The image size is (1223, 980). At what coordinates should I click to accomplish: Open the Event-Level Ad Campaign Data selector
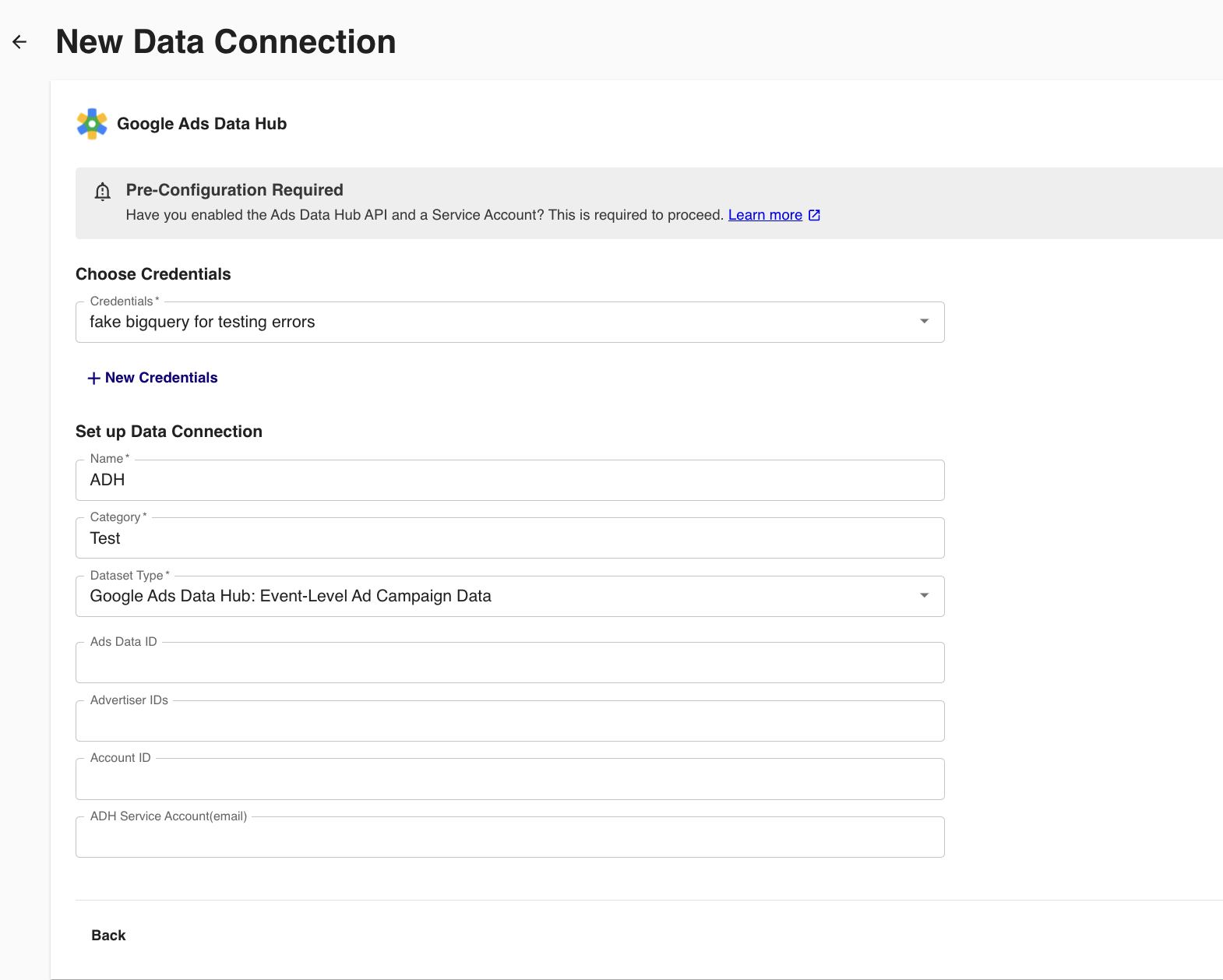pyautogui.click(x=499, y=597)
